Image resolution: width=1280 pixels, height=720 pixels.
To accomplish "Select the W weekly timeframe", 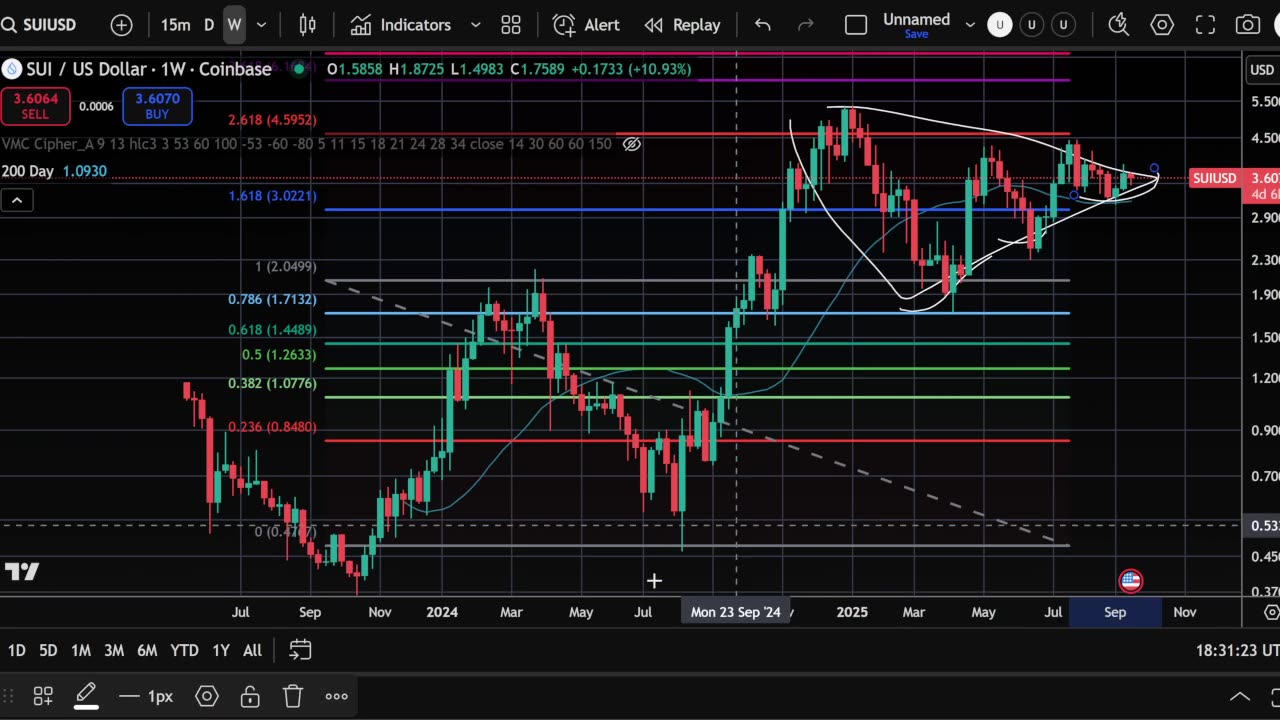I will click(234, 25).
